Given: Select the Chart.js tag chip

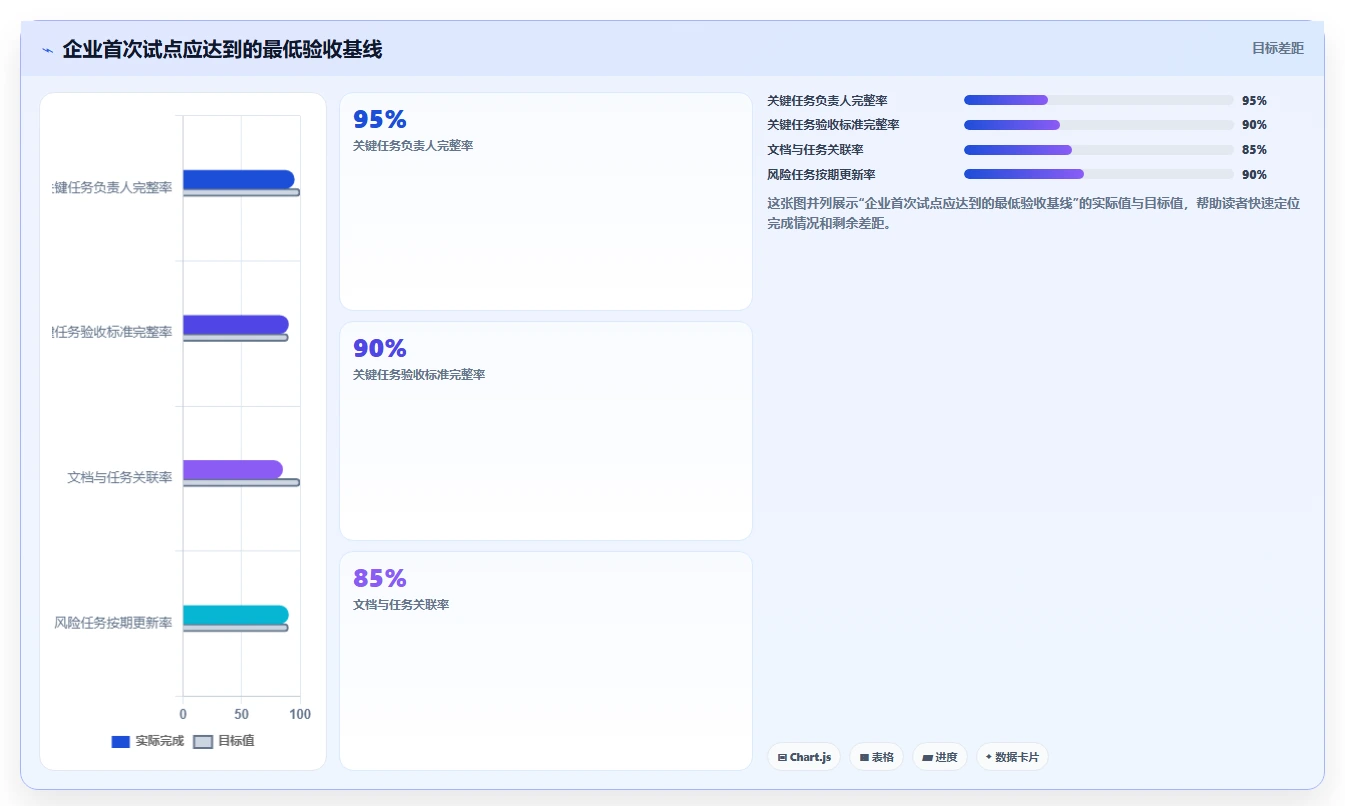Looking at the screenshot, I should click(x=805, y=757).
